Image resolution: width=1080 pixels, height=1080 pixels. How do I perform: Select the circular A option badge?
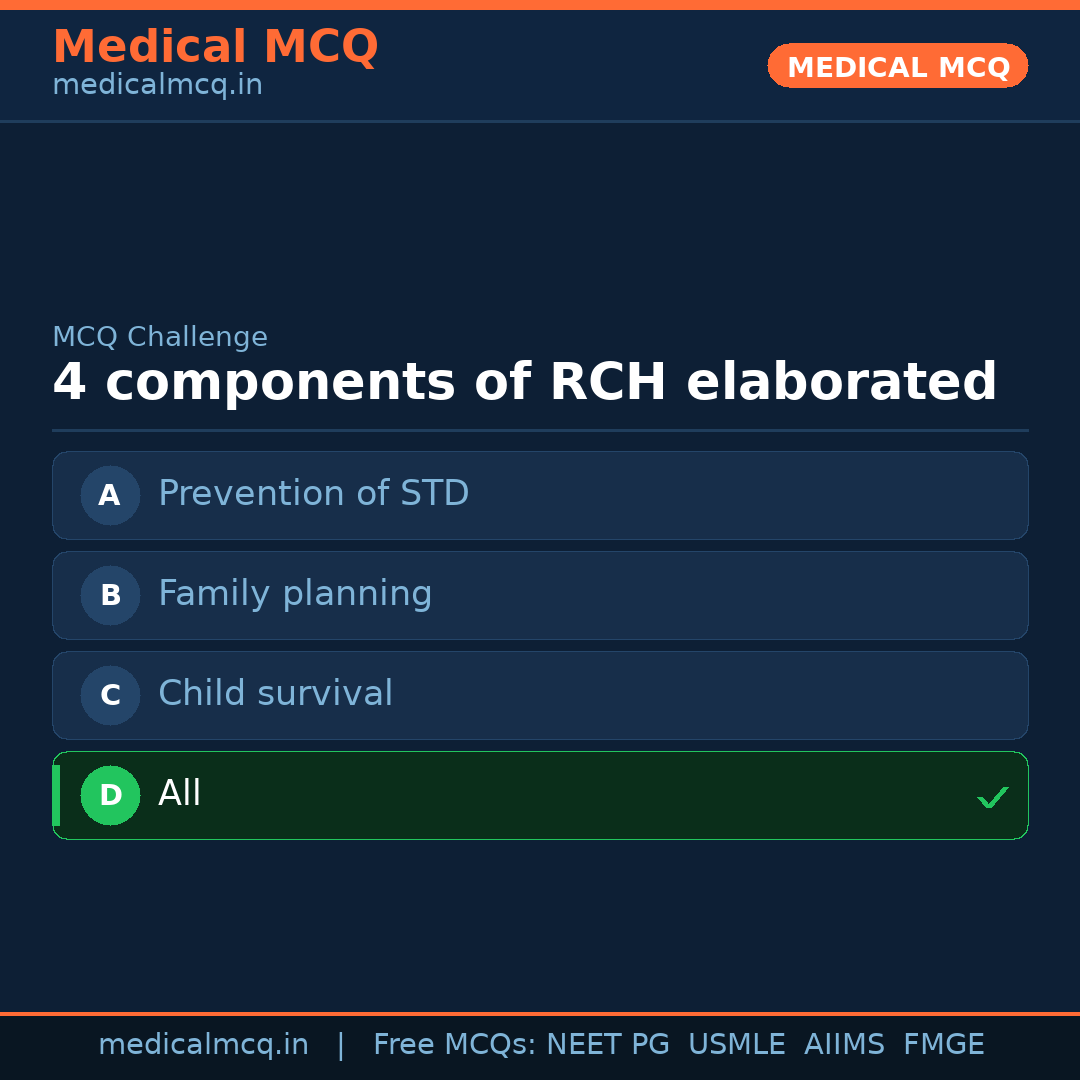click(x=110, y=495)
